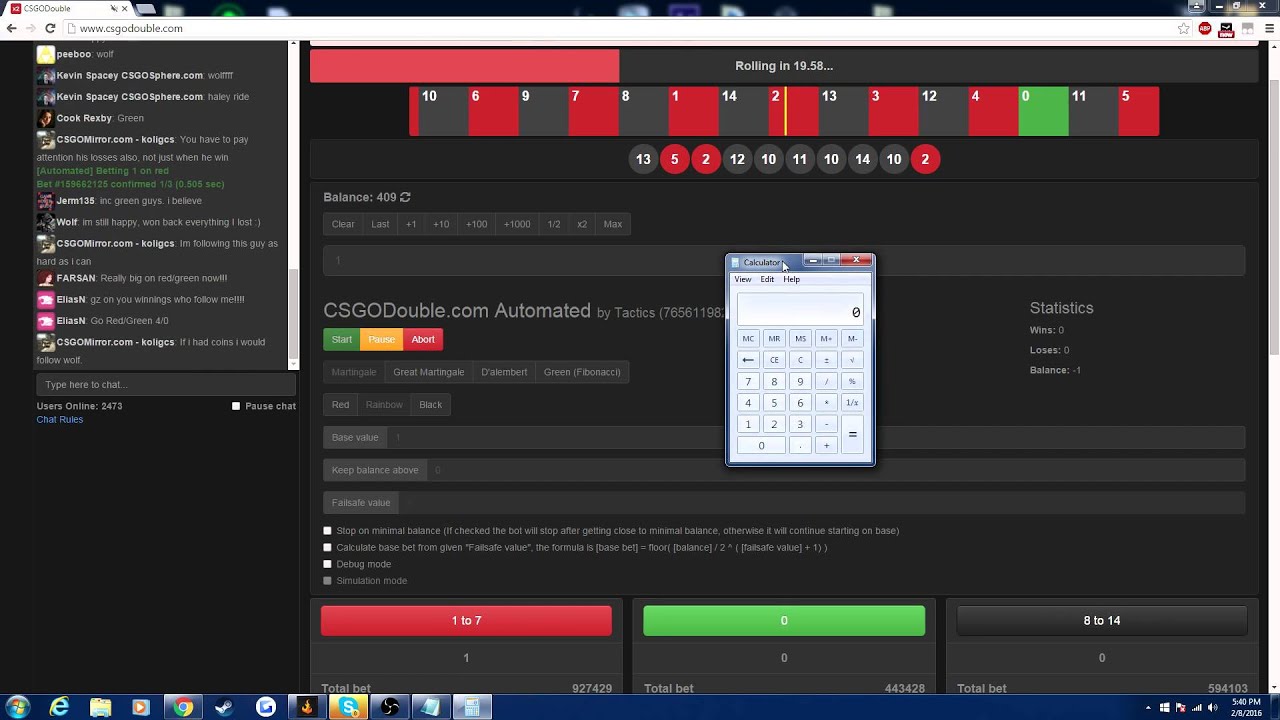Click Clear bet amount button
The image size is (1280, 720).
click(x=343, y=224)
